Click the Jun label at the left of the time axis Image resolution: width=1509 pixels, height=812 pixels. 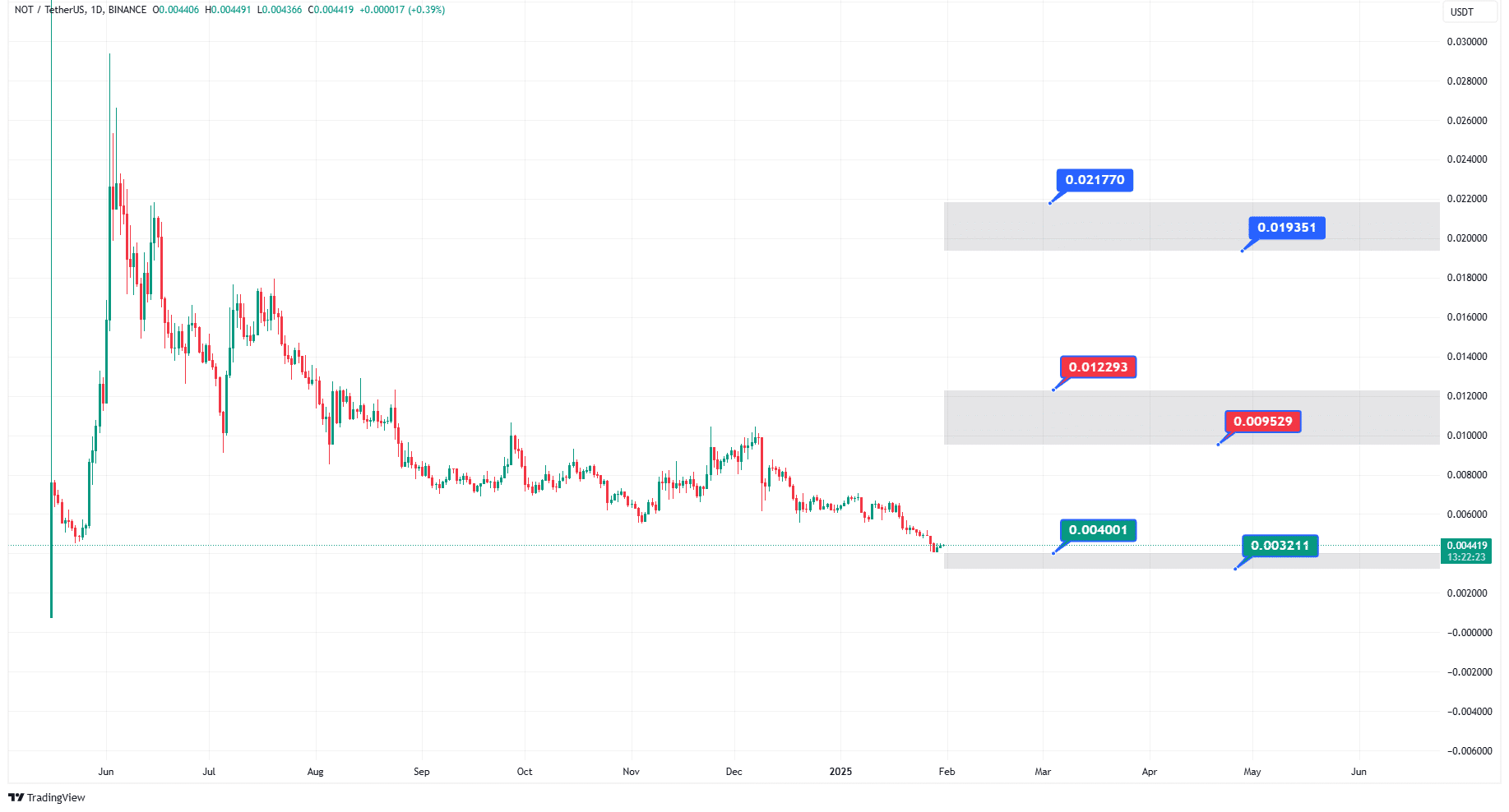point(106,772)
